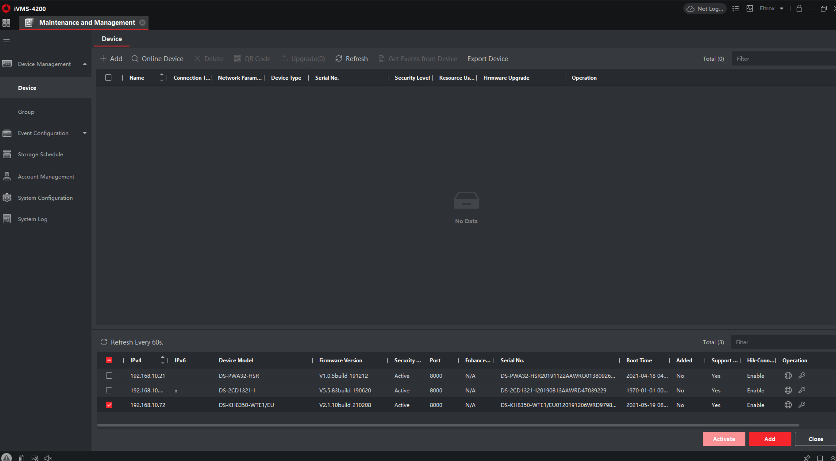This screenshot has height=461, width=836.
Task: Select Group in the sidebar
Action: 26,112
